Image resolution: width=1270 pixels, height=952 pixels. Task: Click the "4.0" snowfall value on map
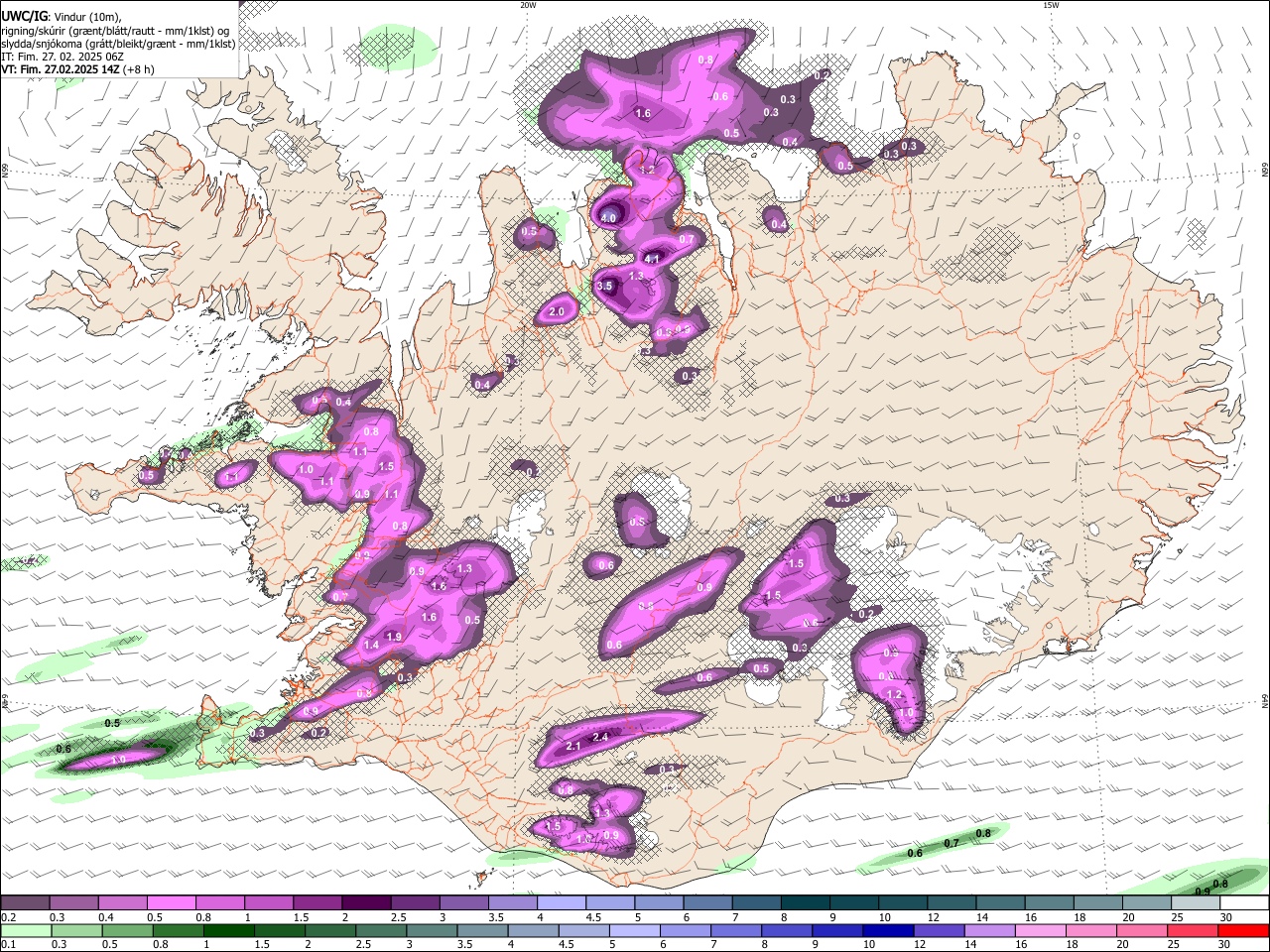coord(608,218)
